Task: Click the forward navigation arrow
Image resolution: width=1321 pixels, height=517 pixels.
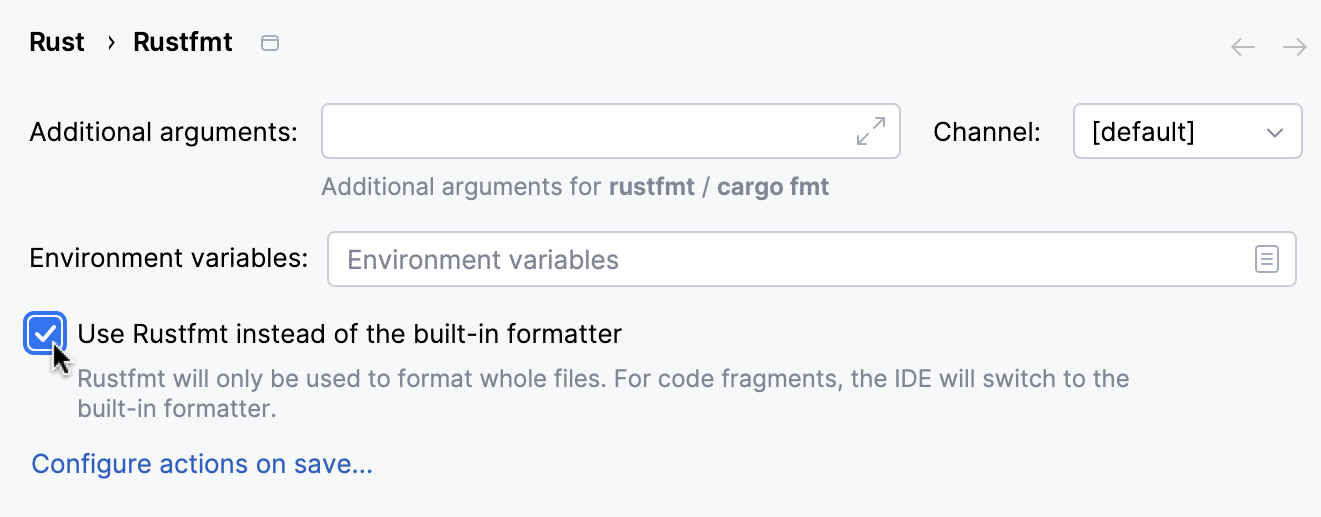Action: coord(1295,47)
